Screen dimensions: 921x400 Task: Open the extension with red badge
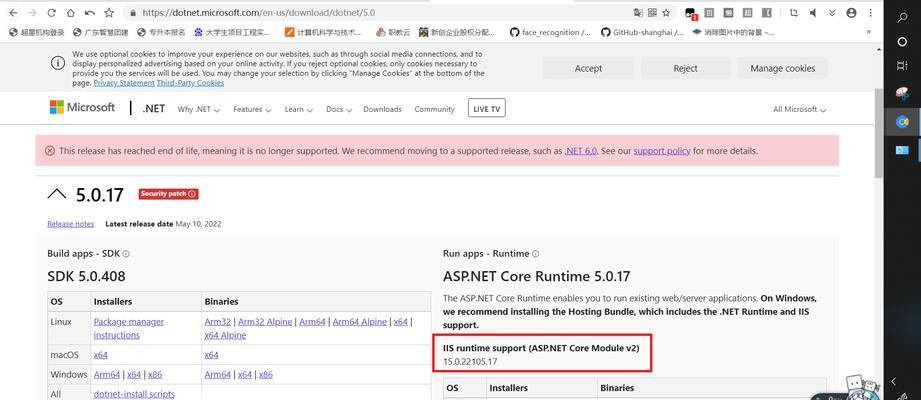tap(691, 13)
